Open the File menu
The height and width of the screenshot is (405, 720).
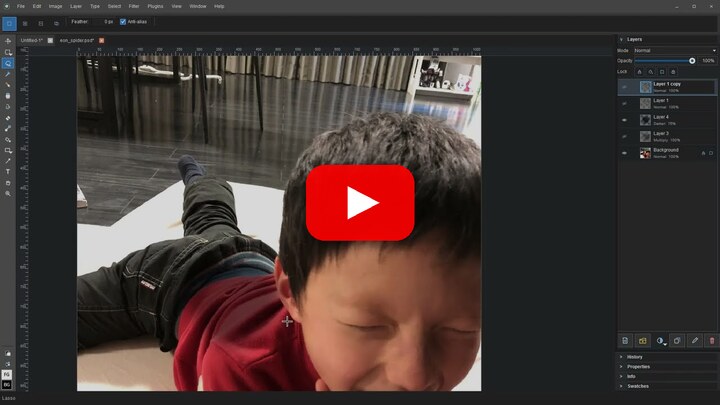pyautogui.click(x=21, y=6)
